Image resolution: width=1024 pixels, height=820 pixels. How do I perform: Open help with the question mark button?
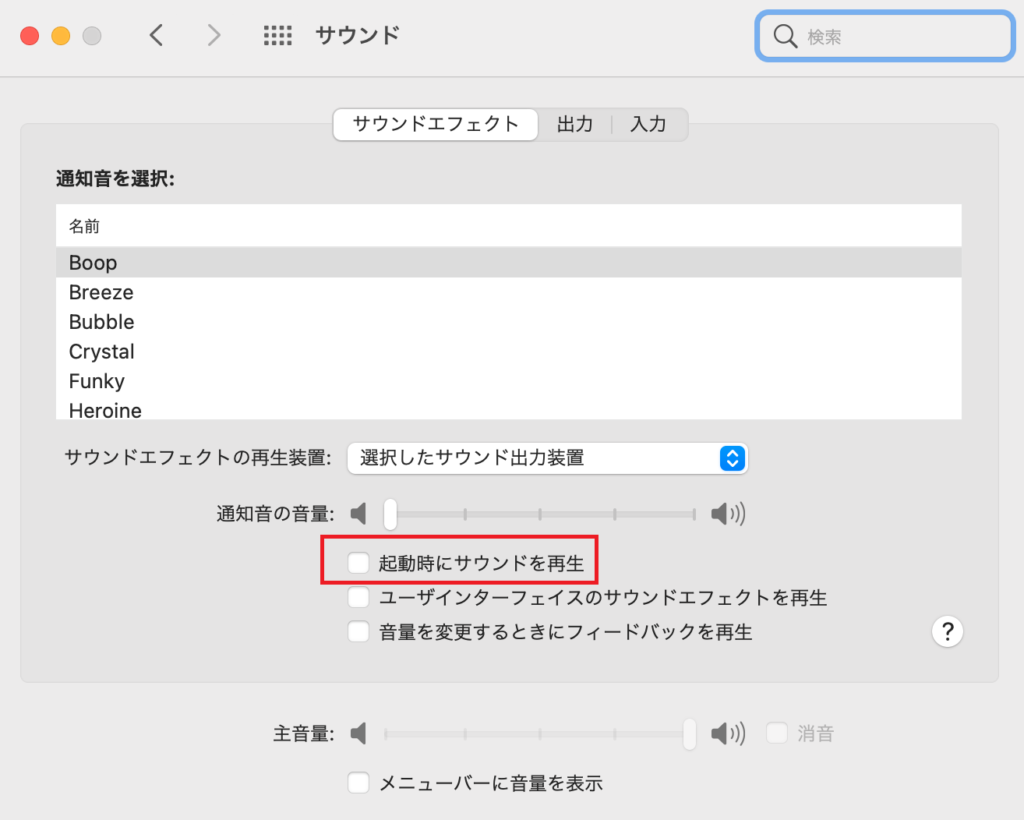(x=948, y=631)
